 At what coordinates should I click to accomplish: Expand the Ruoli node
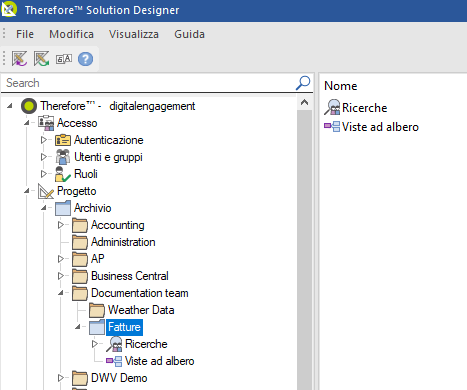coord(44,174)
